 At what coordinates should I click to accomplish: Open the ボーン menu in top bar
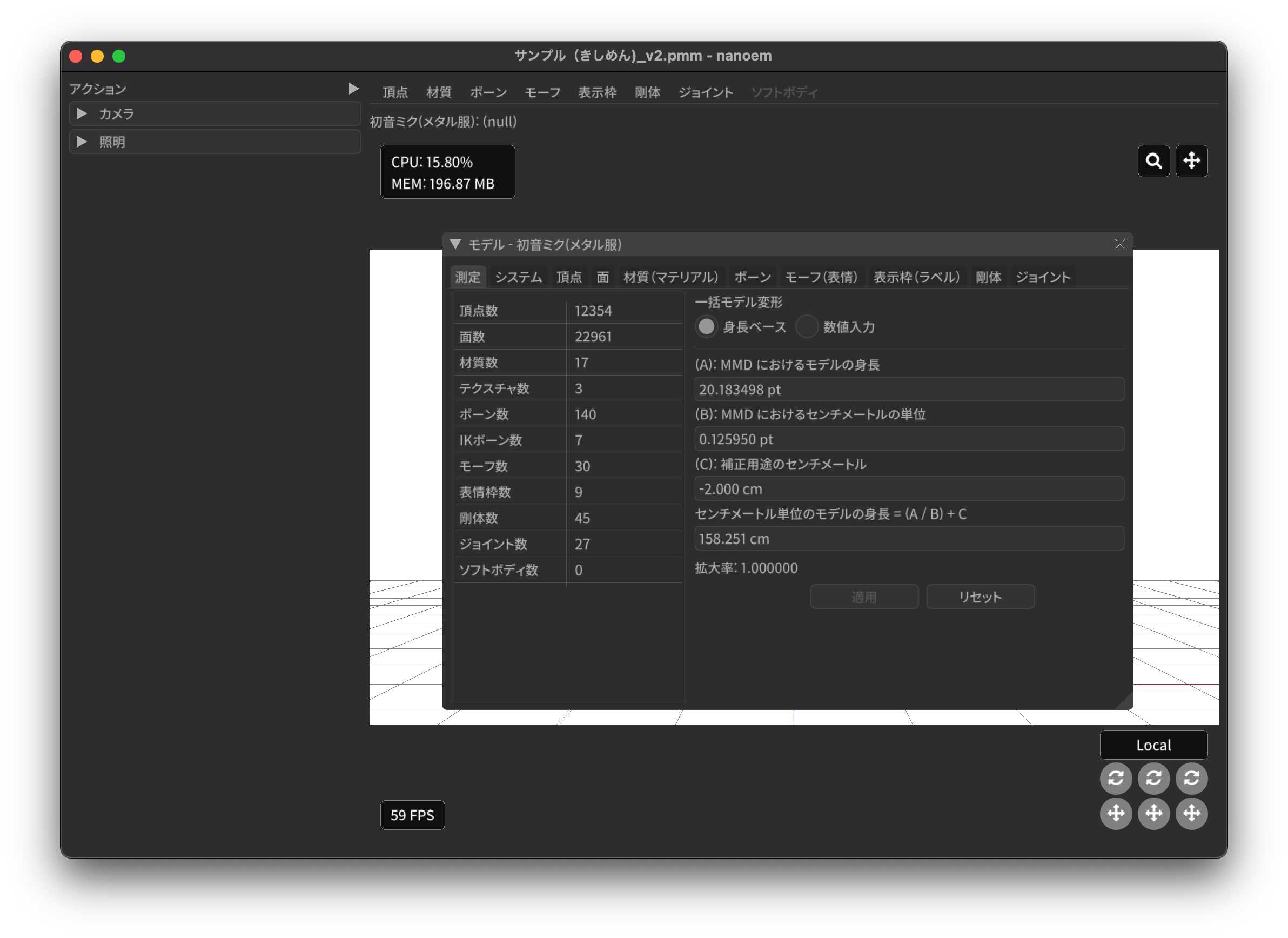(x=488, y=92)
